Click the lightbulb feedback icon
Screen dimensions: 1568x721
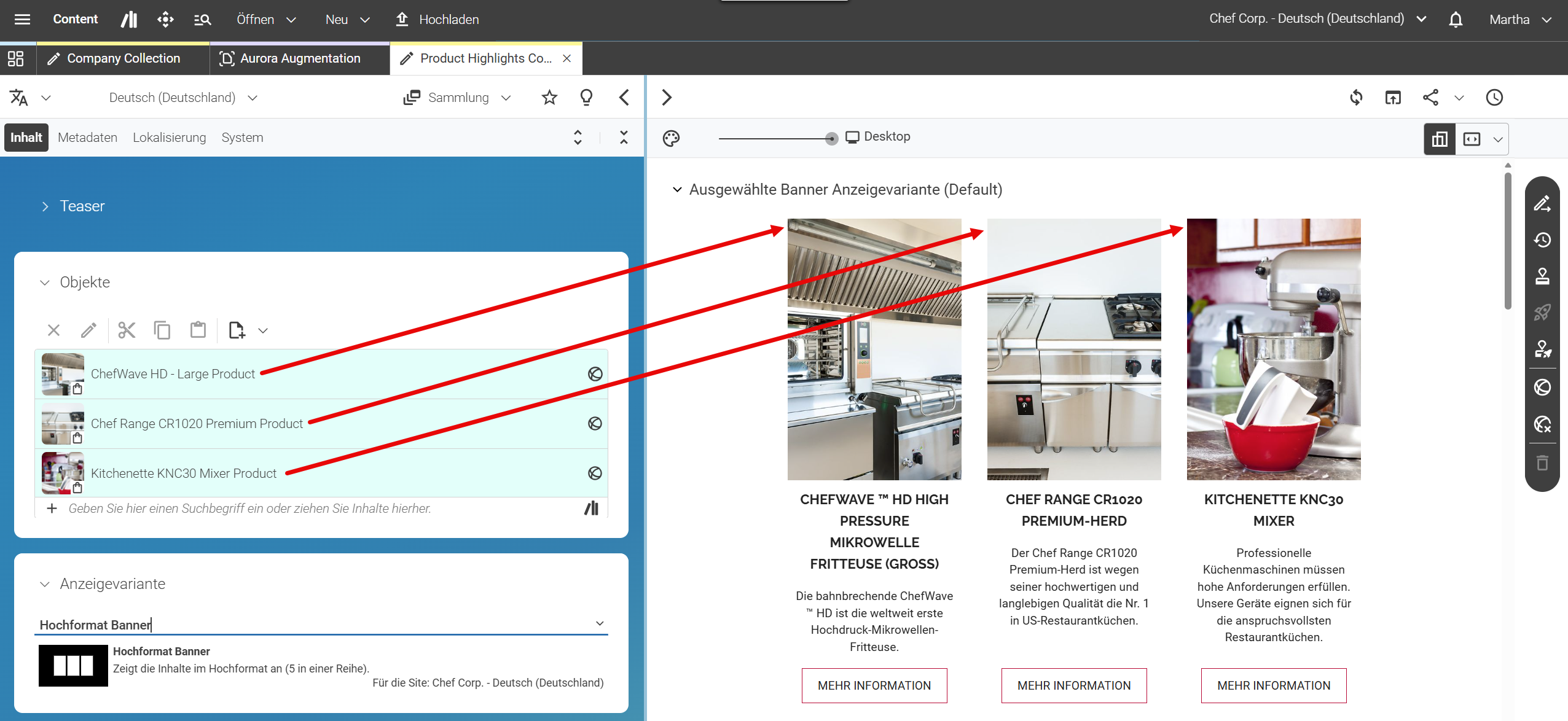tap(586, 97)
